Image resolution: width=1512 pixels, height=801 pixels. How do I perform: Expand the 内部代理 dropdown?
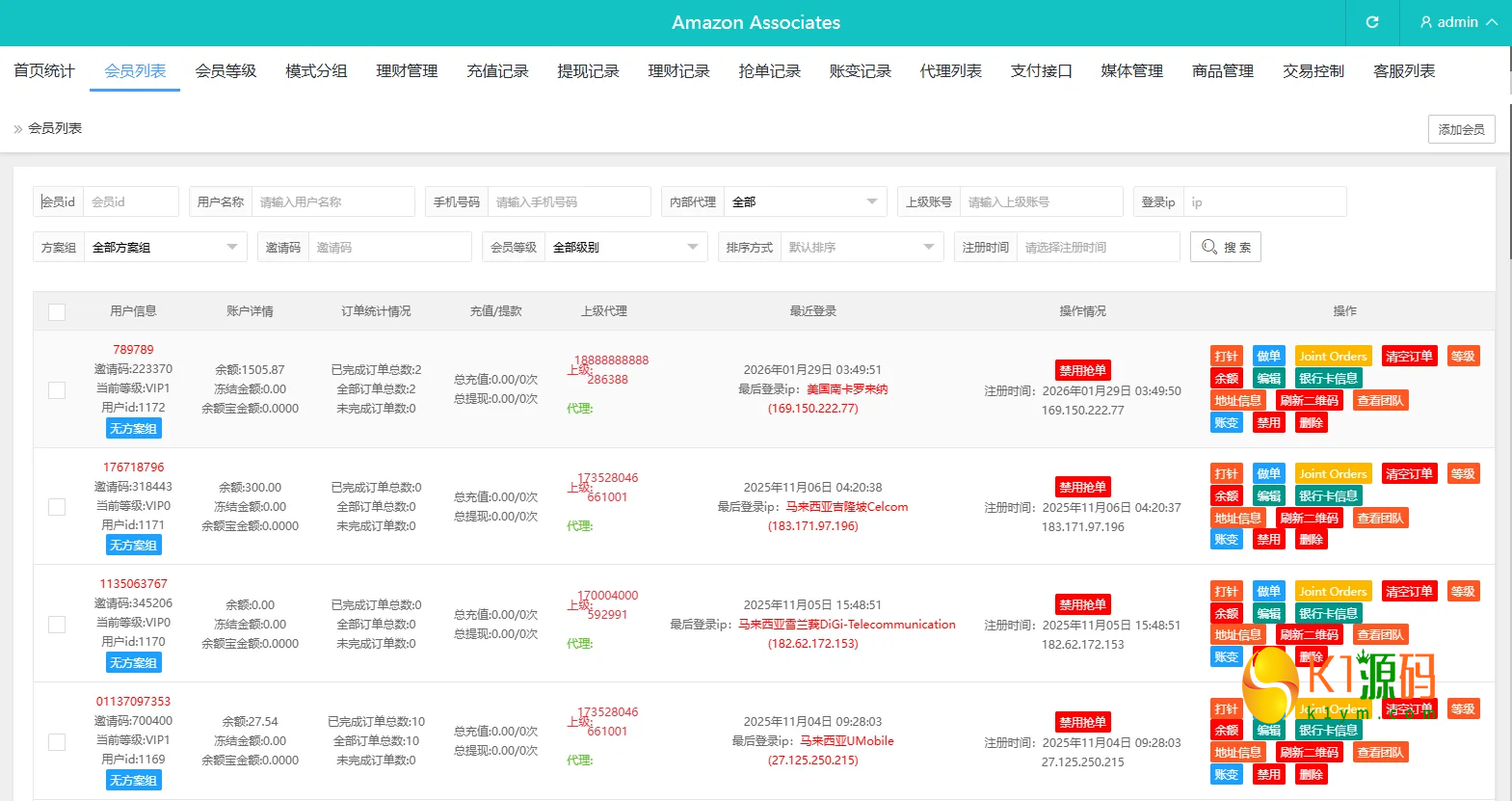[805, 201]
